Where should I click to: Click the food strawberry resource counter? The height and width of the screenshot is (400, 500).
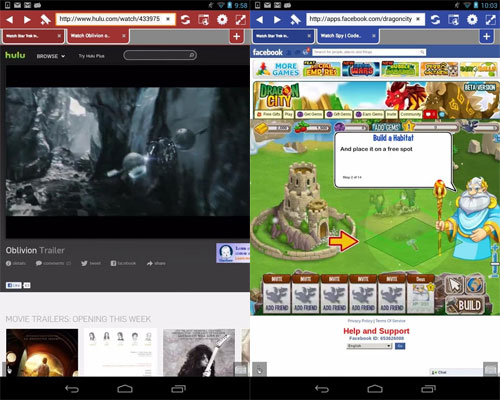tap(312, 128)
